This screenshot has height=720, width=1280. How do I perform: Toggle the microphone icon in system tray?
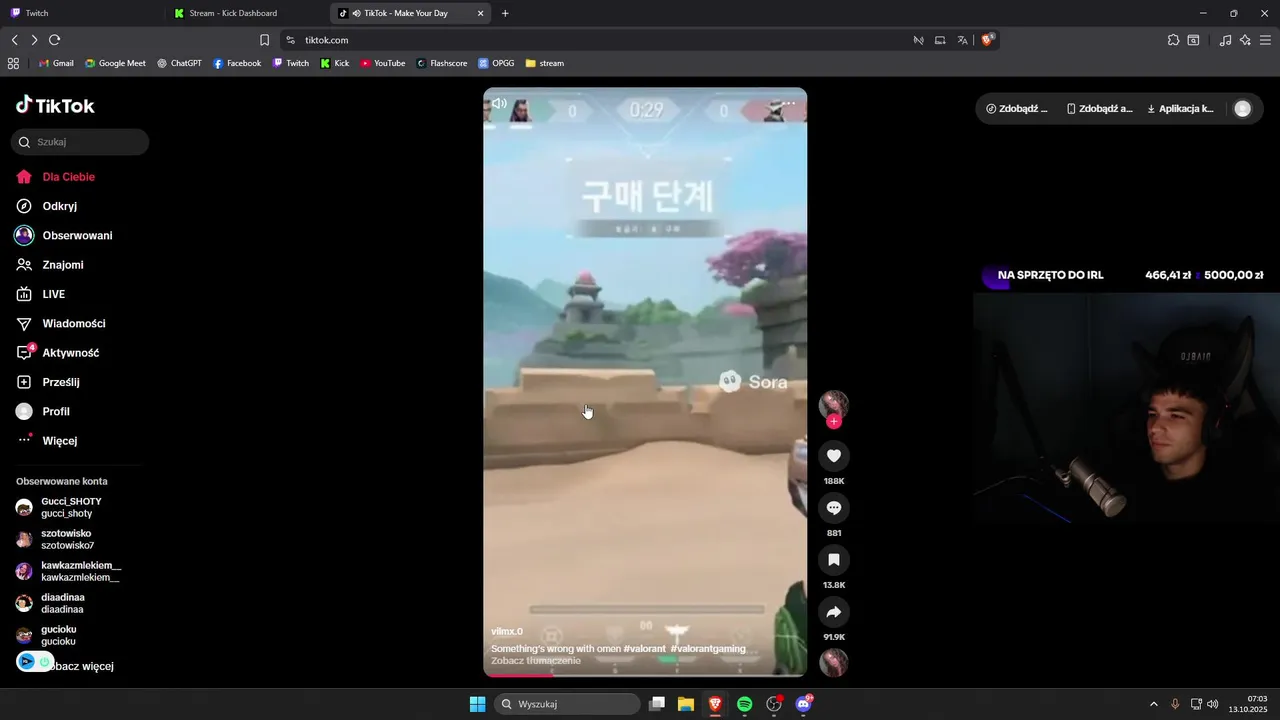(1175, 704)
